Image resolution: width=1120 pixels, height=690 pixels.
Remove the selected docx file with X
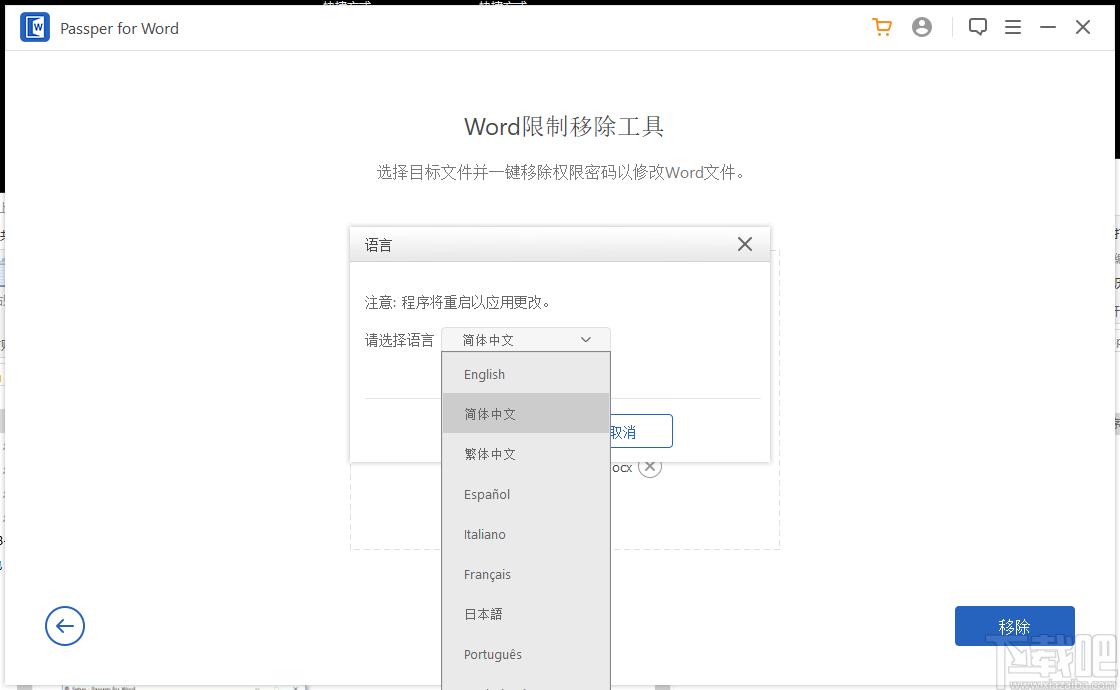(x=650, y=467)
